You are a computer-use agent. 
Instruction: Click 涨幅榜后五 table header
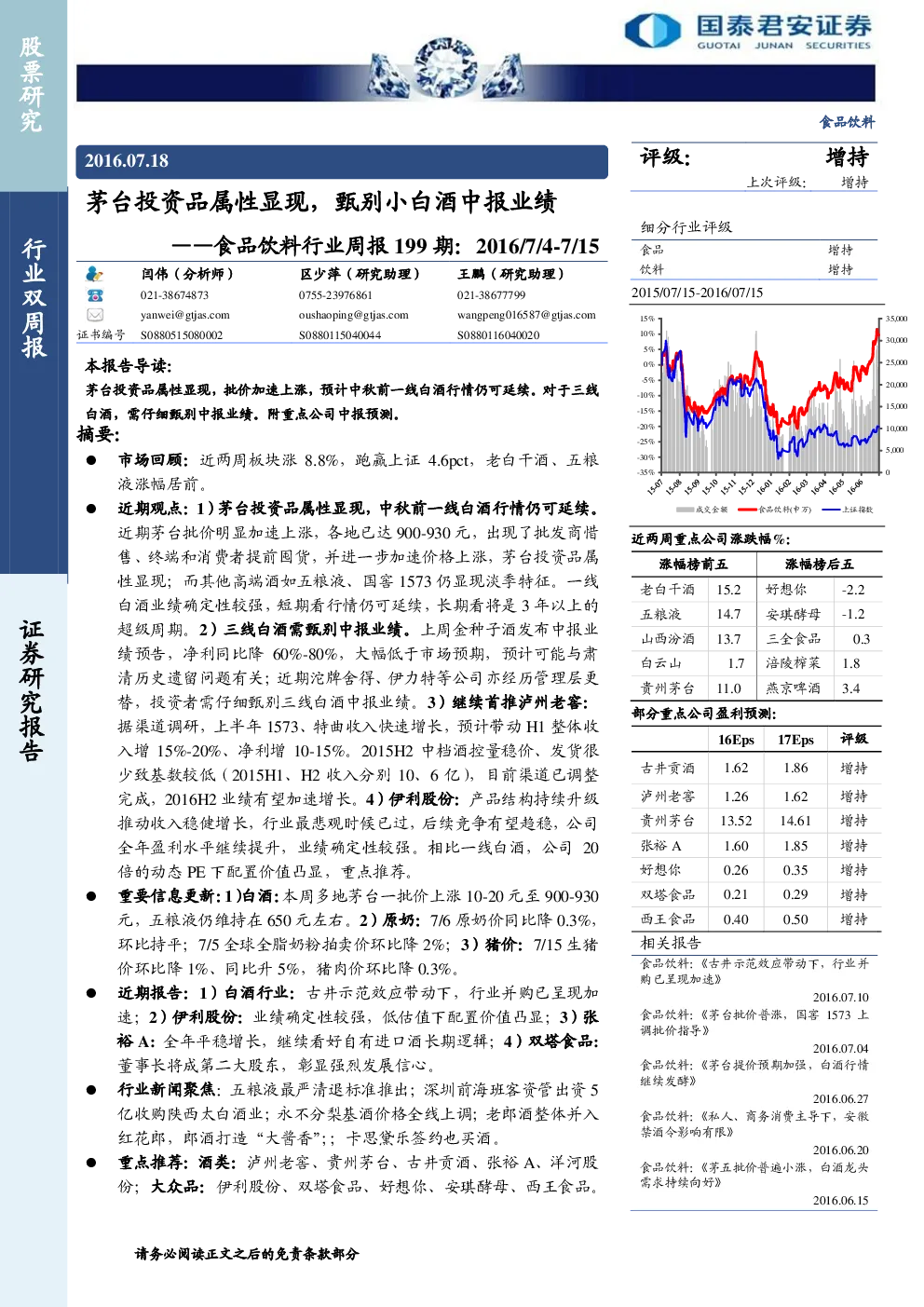point(819,565)
